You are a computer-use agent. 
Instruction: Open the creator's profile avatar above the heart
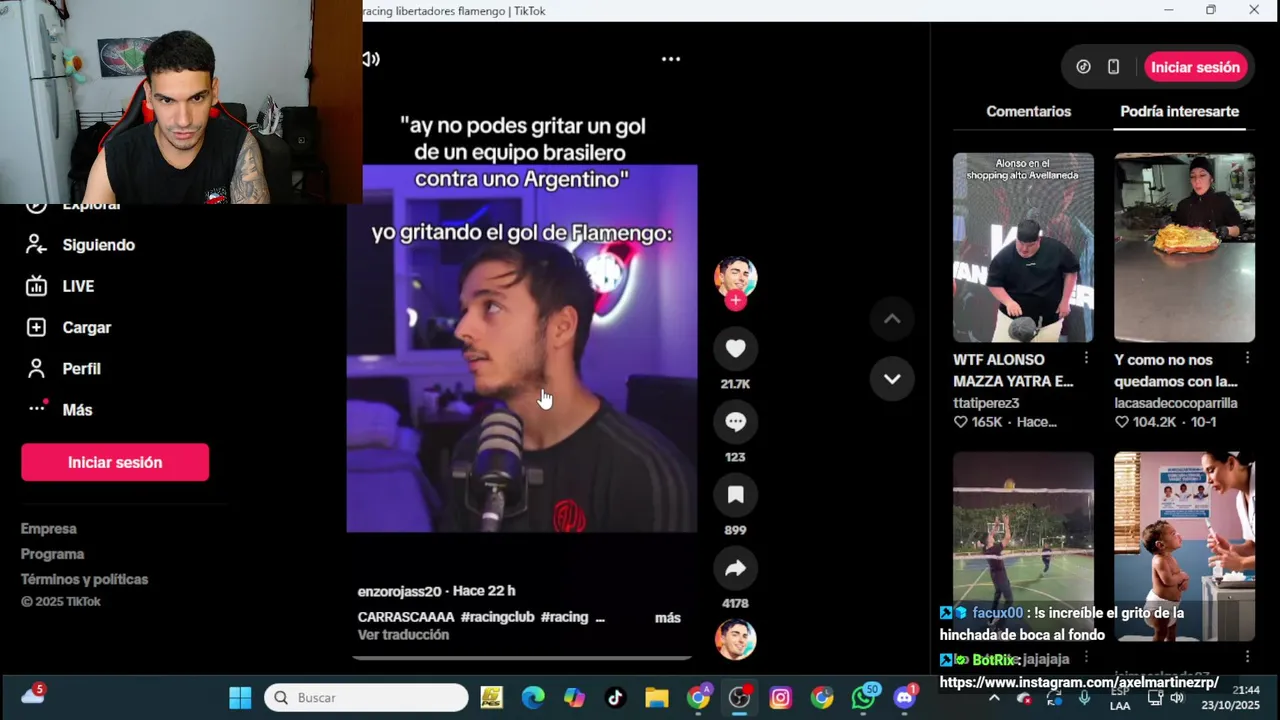point(735,277)
